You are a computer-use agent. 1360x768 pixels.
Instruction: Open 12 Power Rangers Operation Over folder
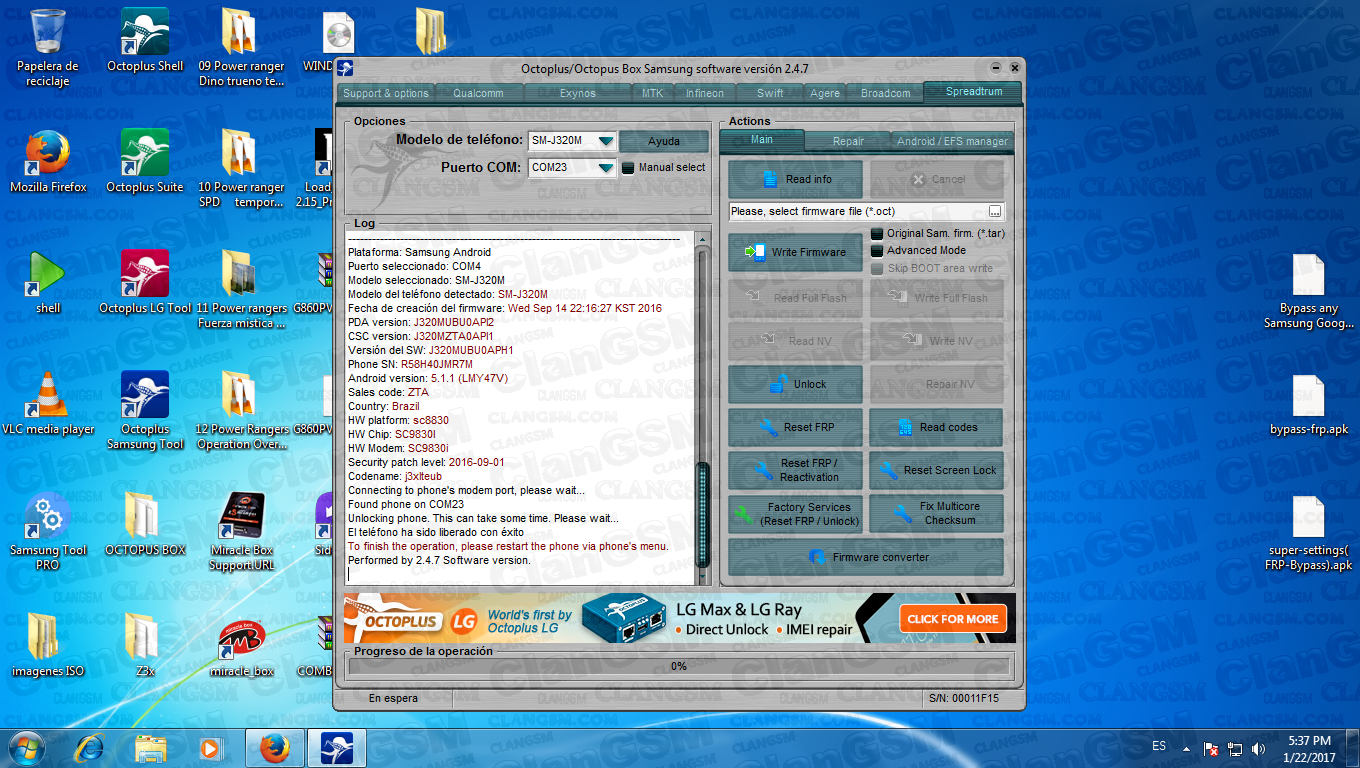241,410
